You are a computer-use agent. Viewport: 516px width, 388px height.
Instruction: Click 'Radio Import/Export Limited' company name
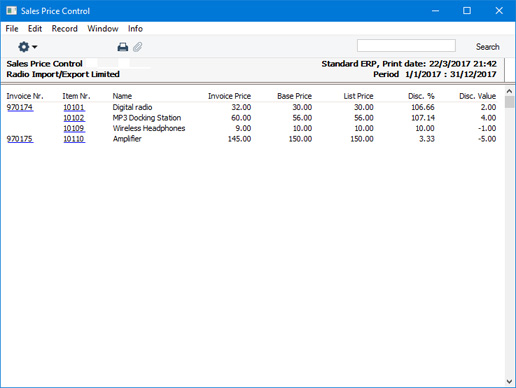coord(63,74)
